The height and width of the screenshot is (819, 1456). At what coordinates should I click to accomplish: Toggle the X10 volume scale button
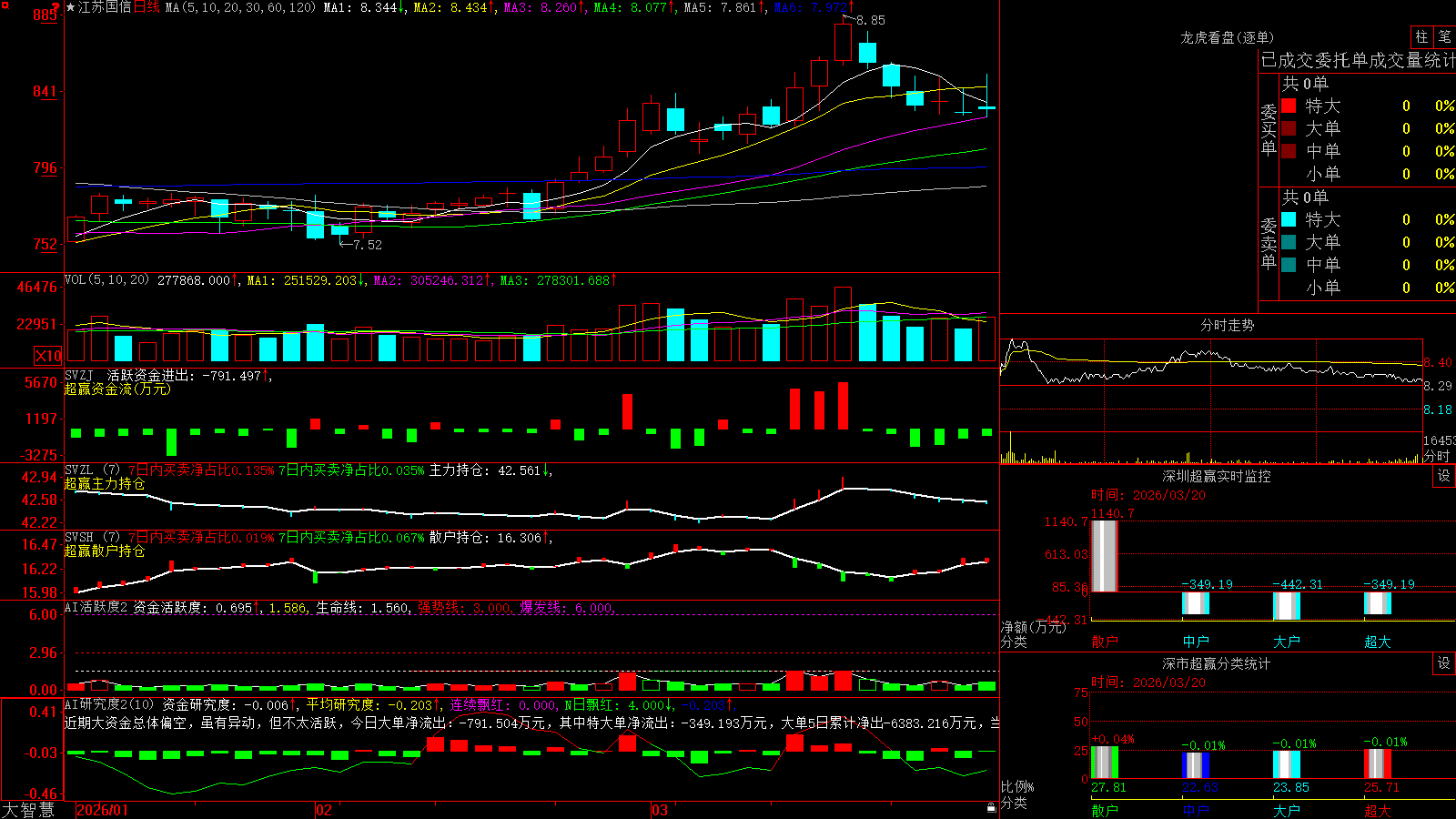[48, 356]
